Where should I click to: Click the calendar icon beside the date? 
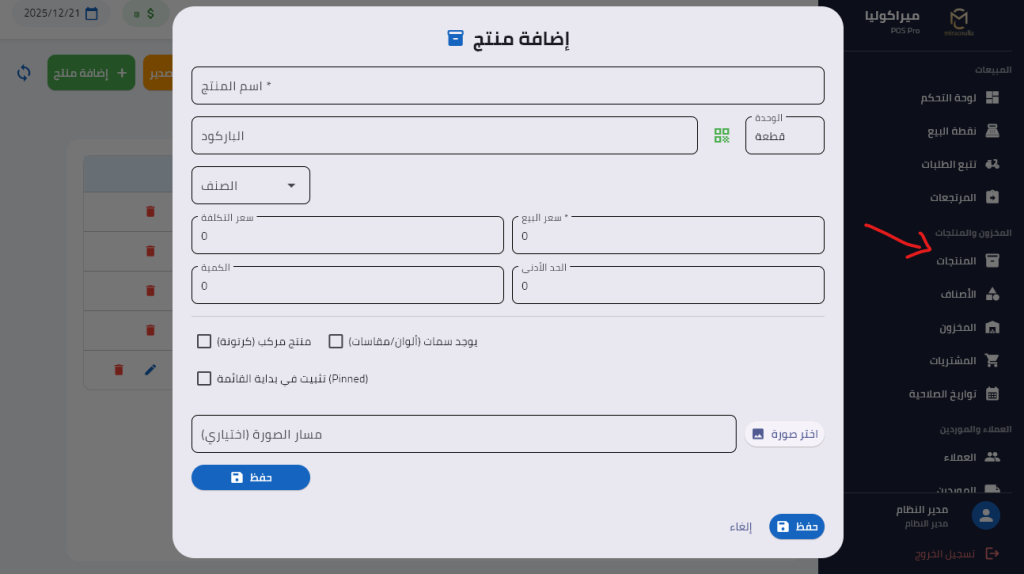point(92,15)
